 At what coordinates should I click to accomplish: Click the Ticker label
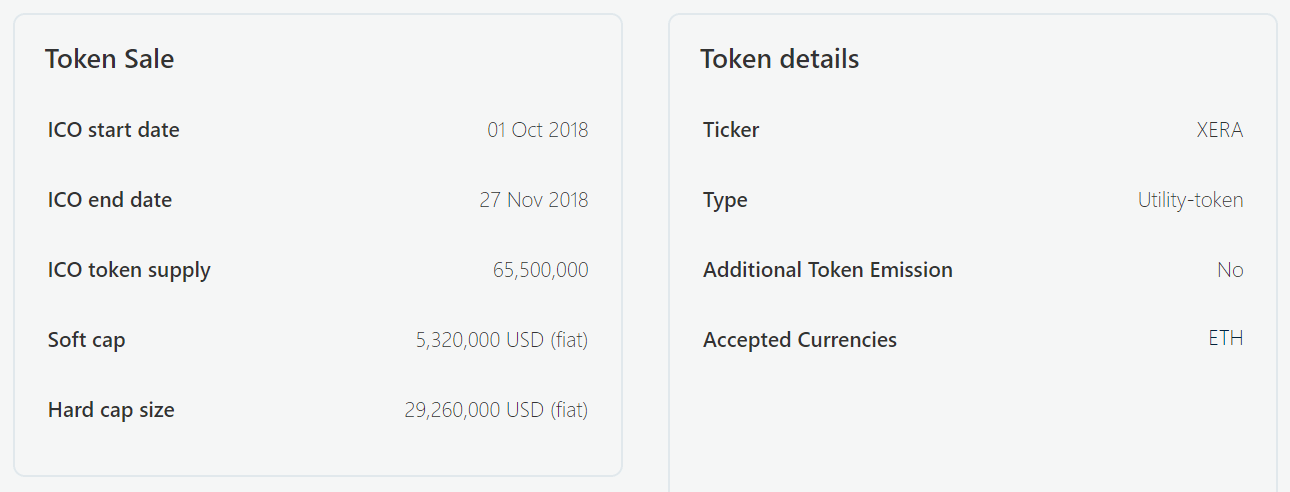[x=731, y=130]
